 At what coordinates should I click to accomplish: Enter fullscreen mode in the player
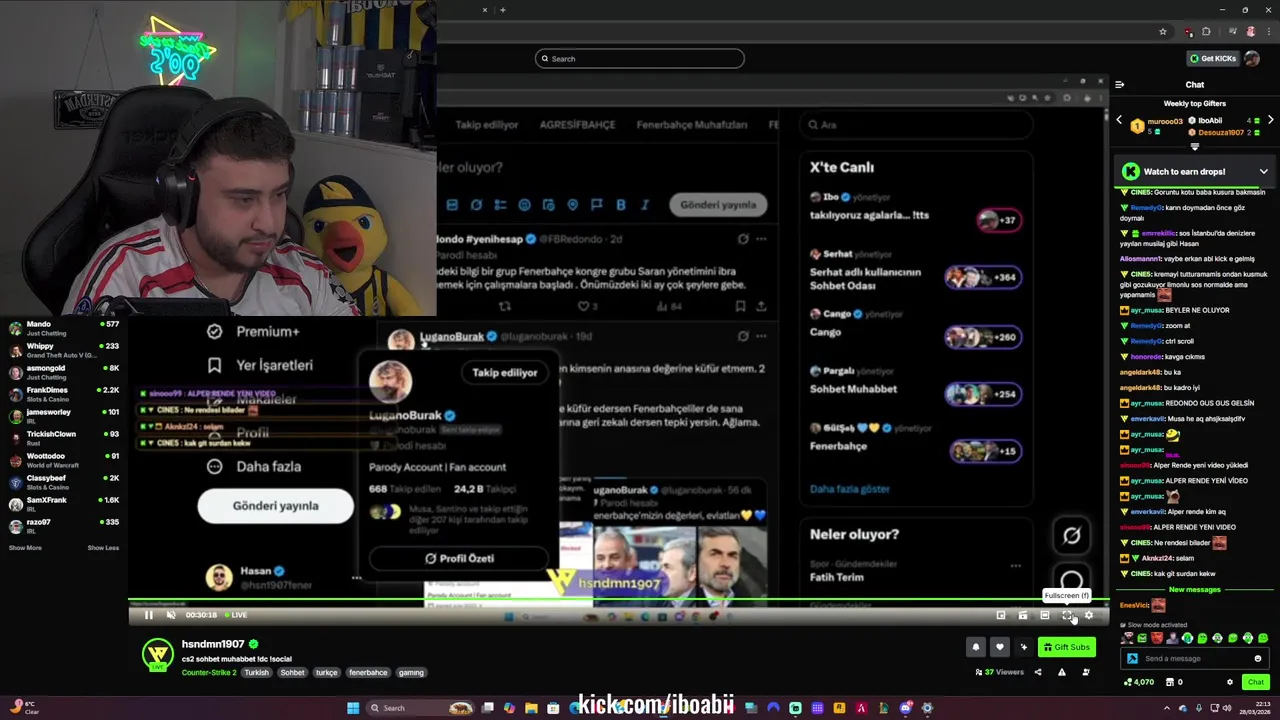pyautogui.click(x=1067, y=615)
